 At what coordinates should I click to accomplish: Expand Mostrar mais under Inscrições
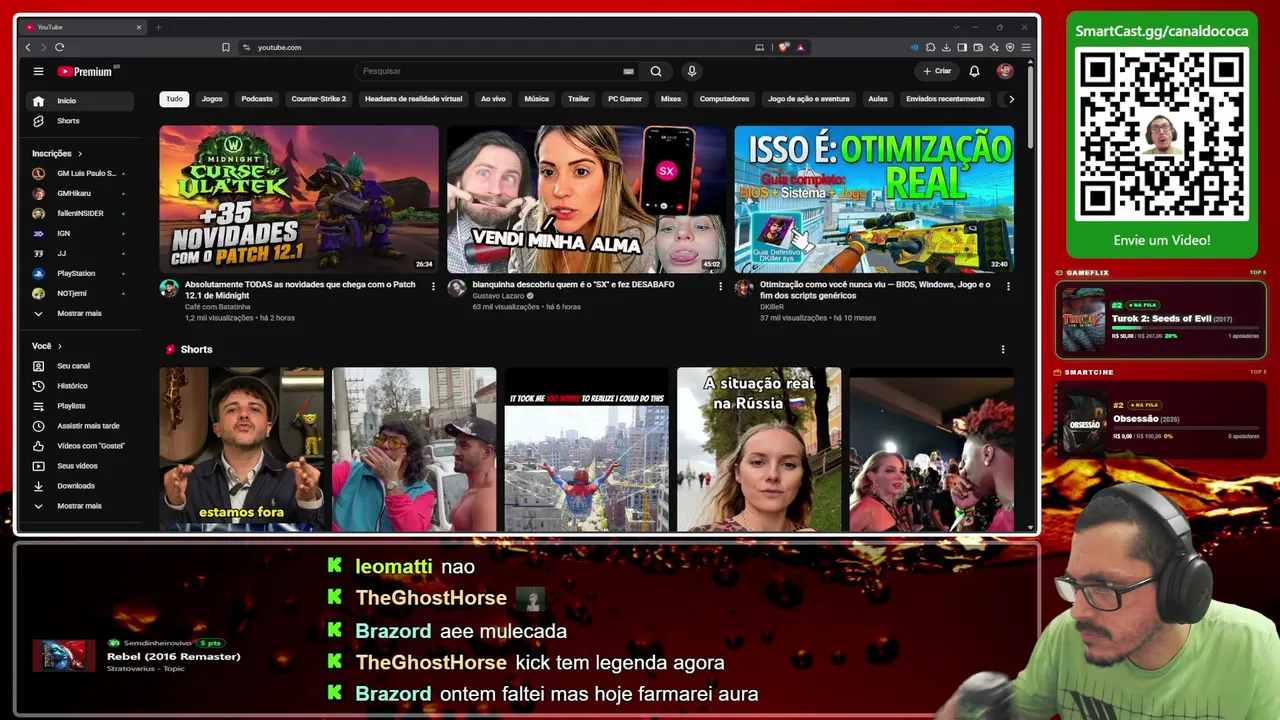80,313
